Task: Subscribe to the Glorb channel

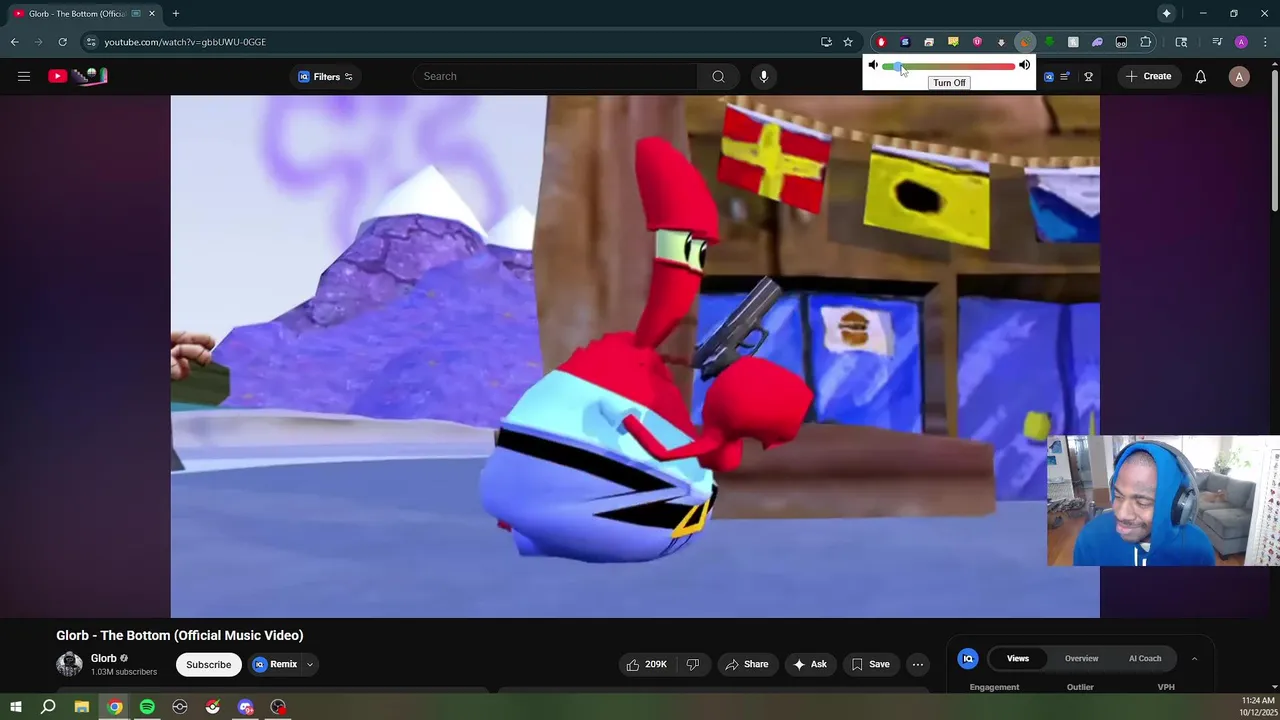Action: [209, 664]
